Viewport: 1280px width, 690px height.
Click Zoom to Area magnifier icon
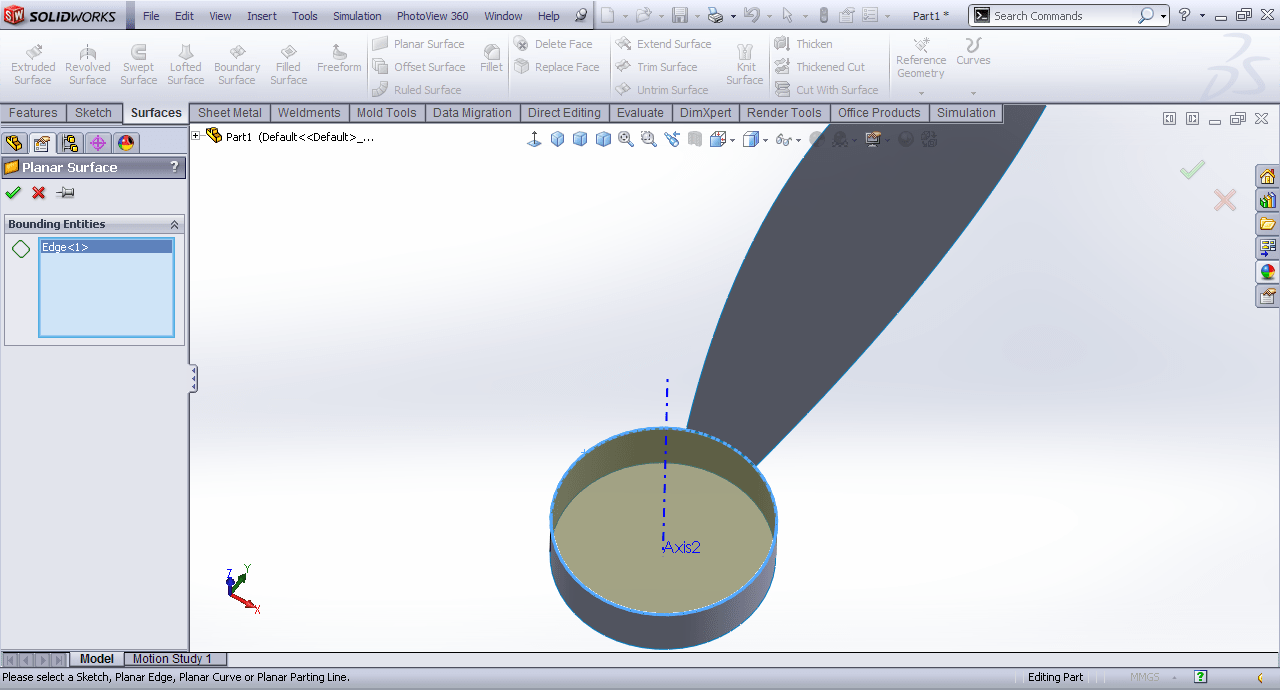[649, 139]
